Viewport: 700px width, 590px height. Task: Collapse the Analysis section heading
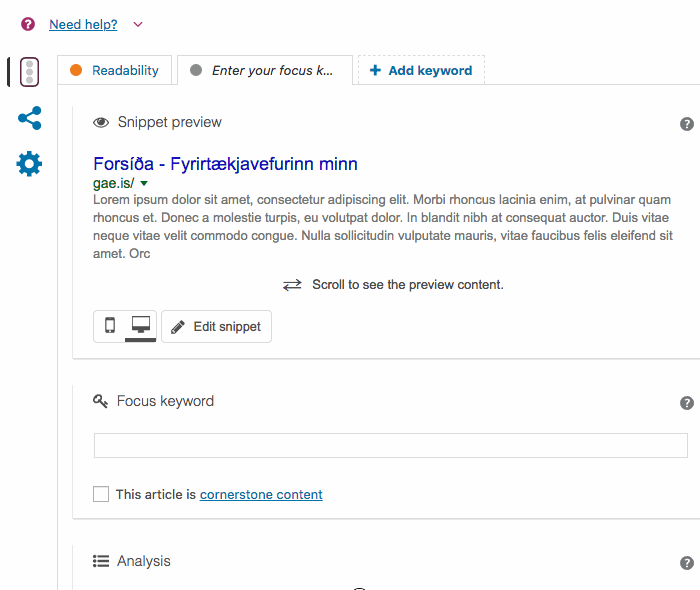tap(143, 561)
